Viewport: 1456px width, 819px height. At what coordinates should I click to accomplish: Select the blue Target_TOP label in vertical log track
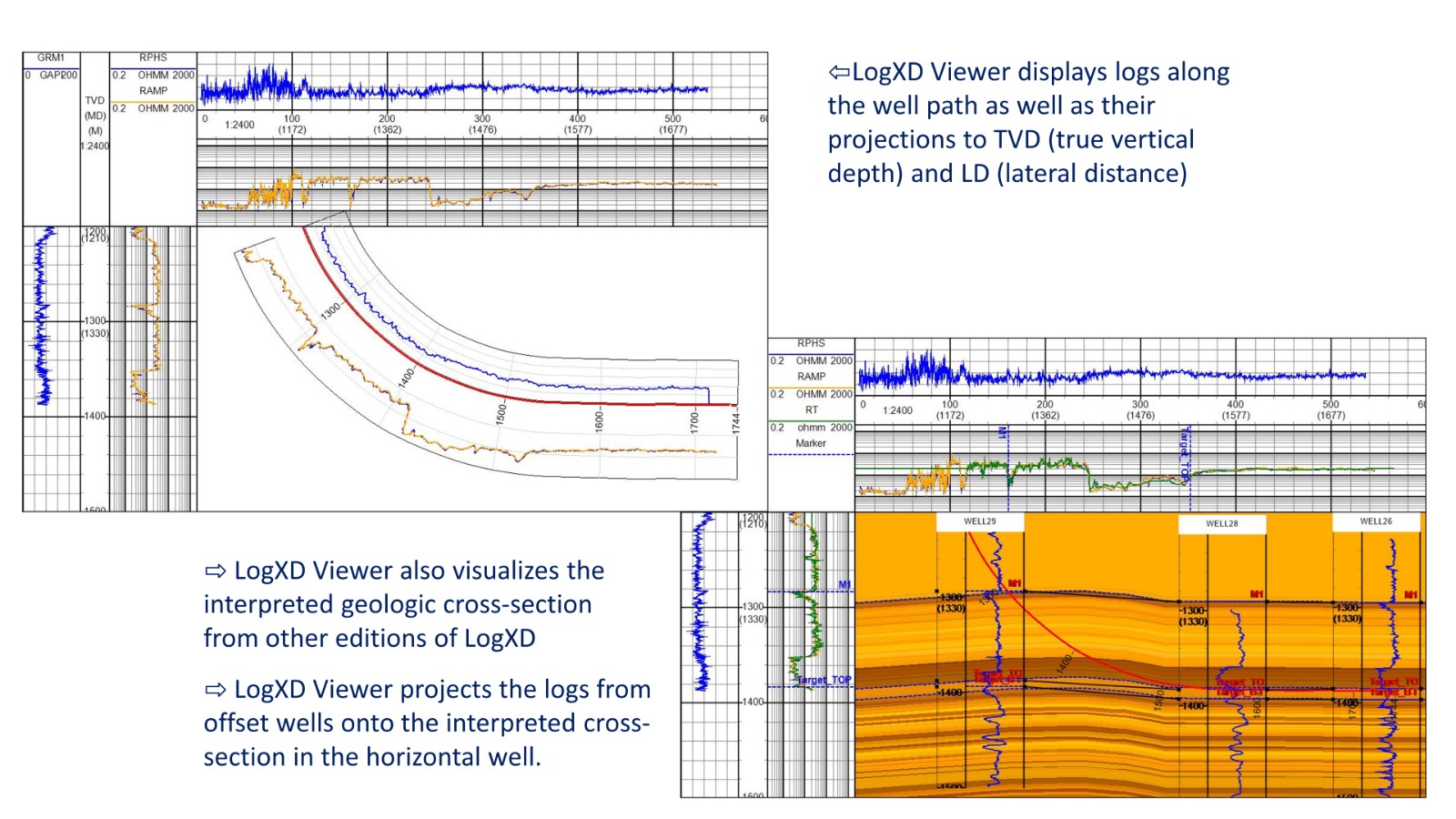pos(824,680)
